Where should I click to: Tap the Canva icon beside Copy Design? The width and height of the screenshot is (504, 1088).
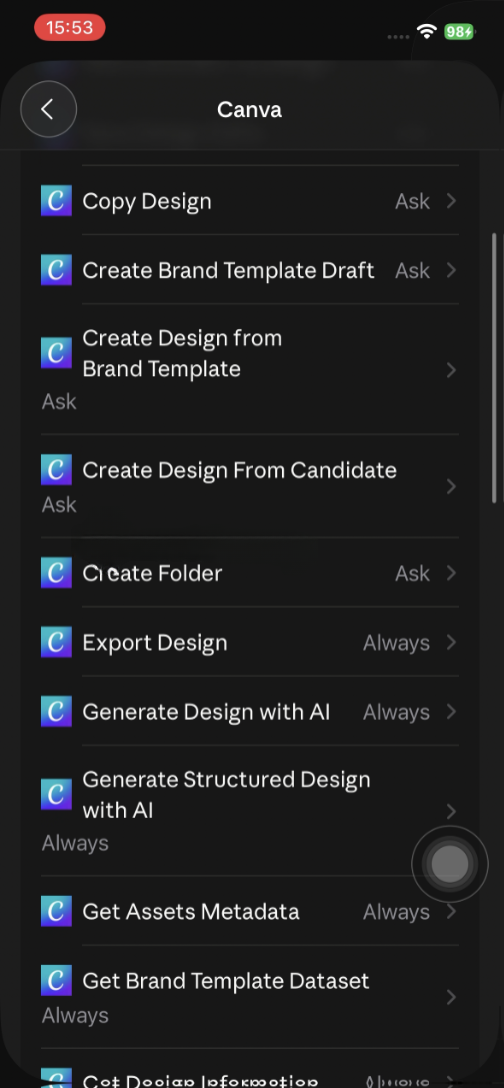[x=56, y=201]
